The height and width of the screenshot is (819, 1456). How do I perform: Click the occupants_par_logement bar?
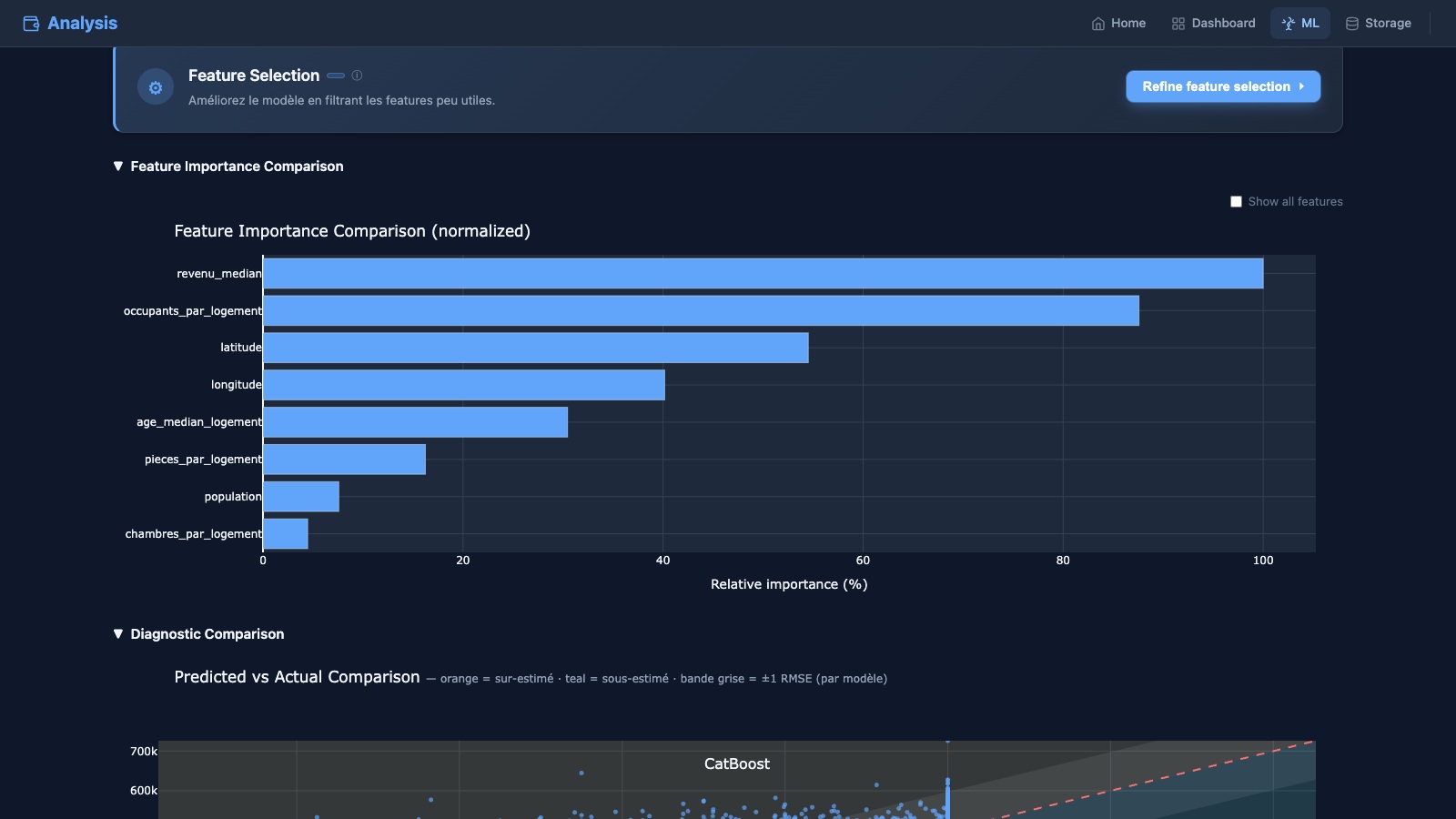coord(702,311)
